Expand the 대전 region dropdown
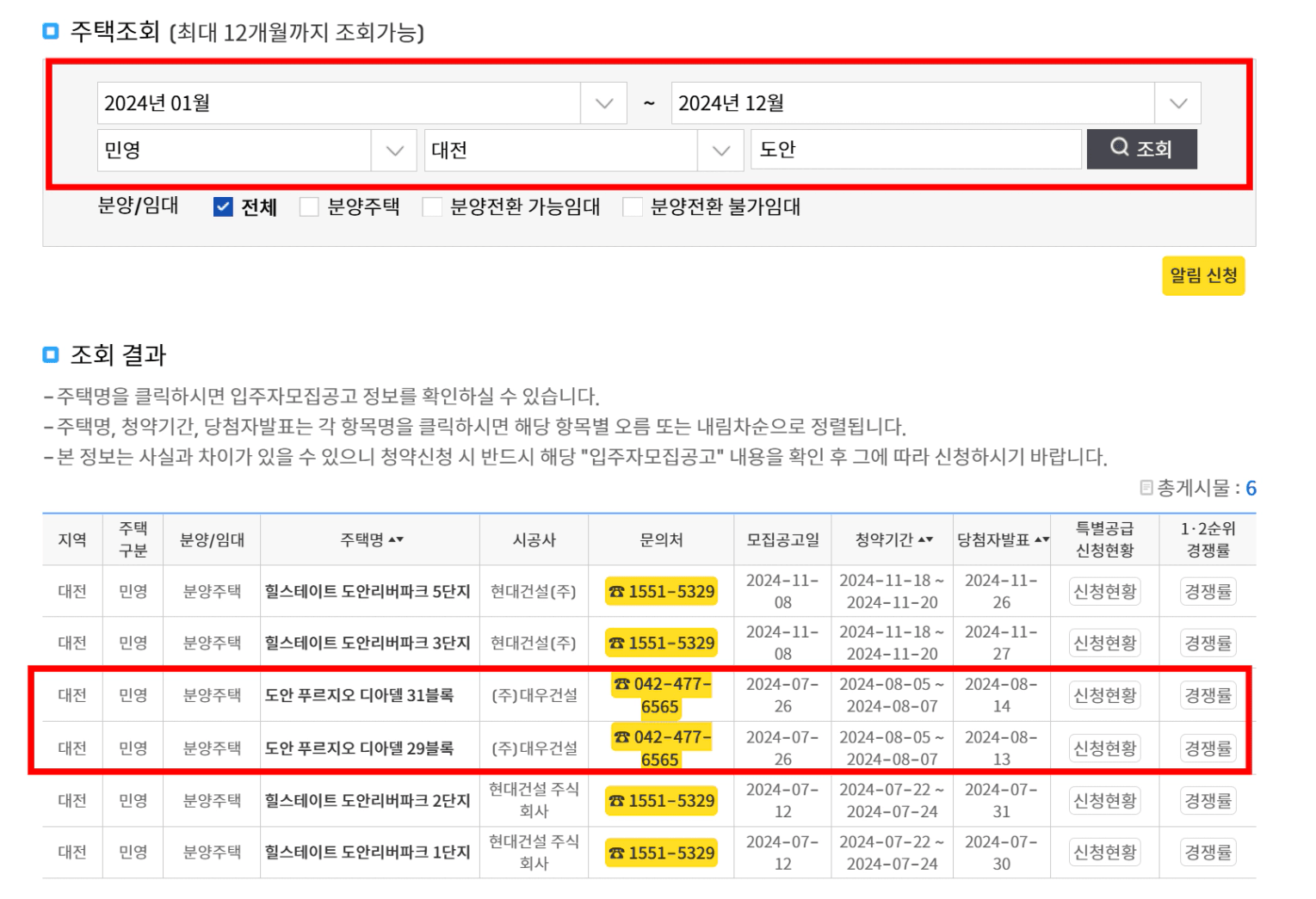The height and width of the screenshot is (899, 1316). pyautogui.click(x=720, y=151)
